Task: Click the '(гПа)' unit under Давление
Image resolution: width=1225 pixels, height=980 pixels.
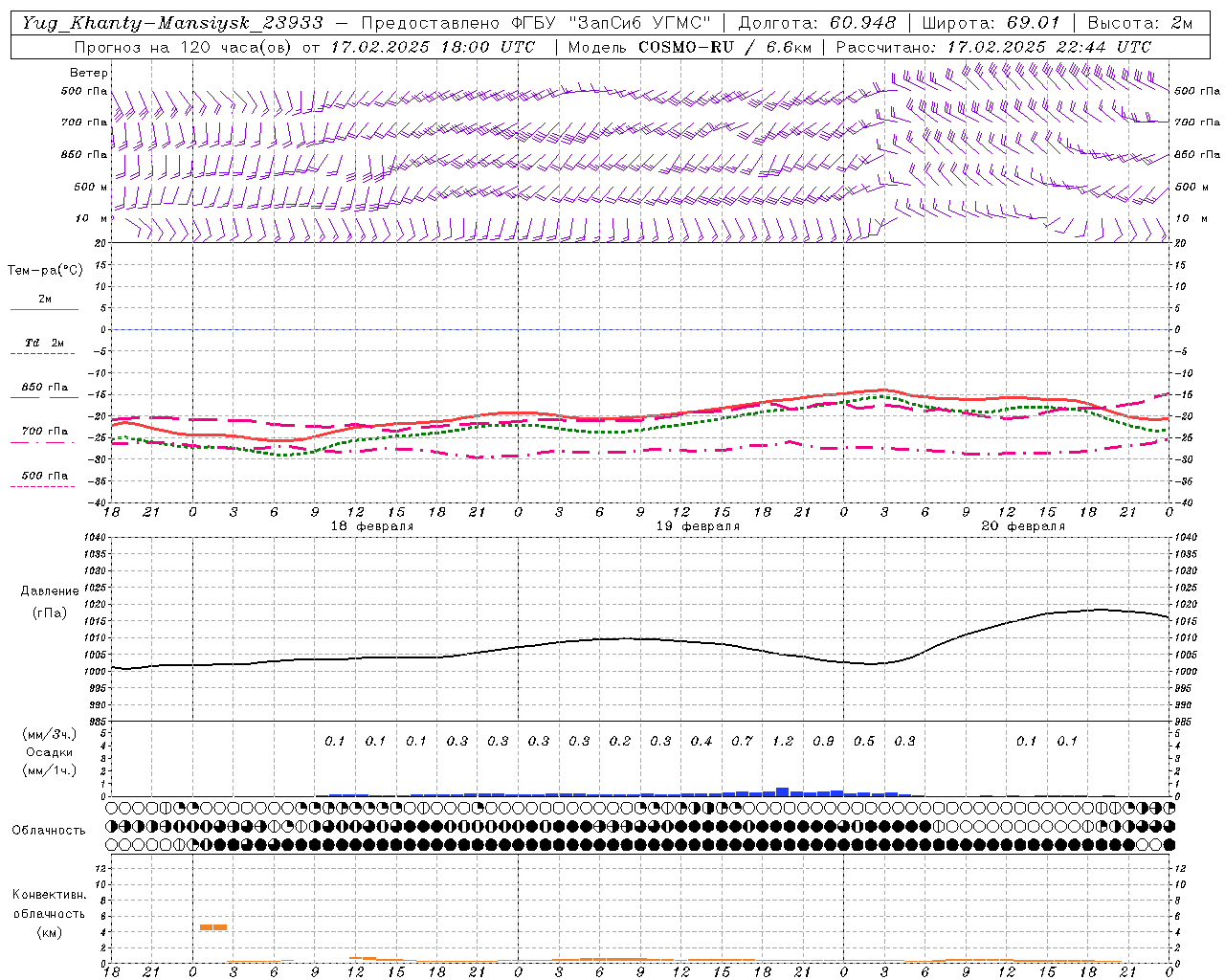Action: [50, 612]
